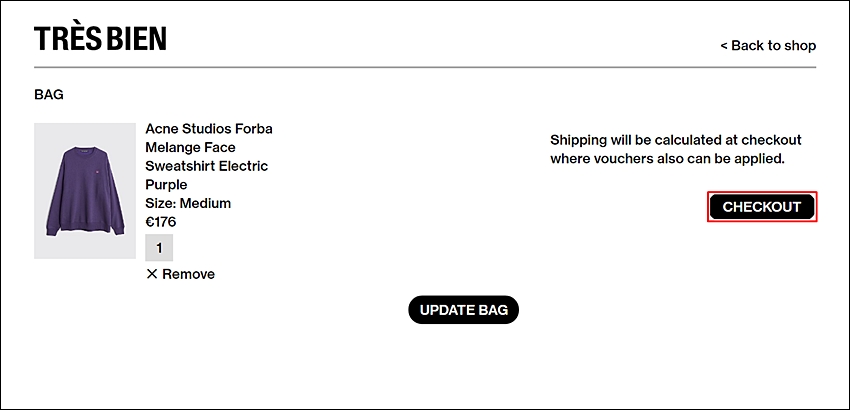Click the X icon beside Remove
The width and height of the screenshot is (850, 410).
click(x=152, y=274)
